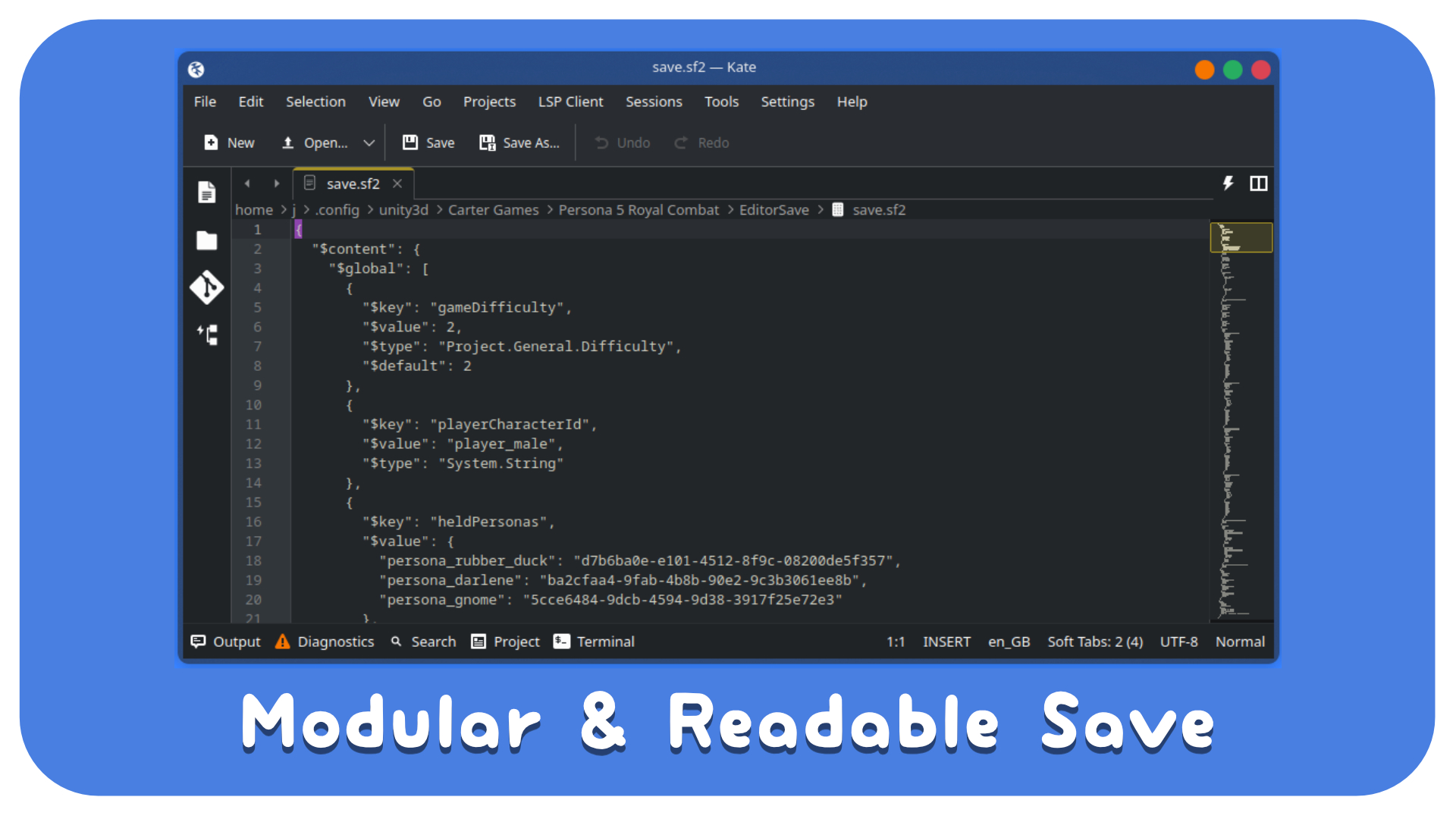Open the Git panel icon

206,287
